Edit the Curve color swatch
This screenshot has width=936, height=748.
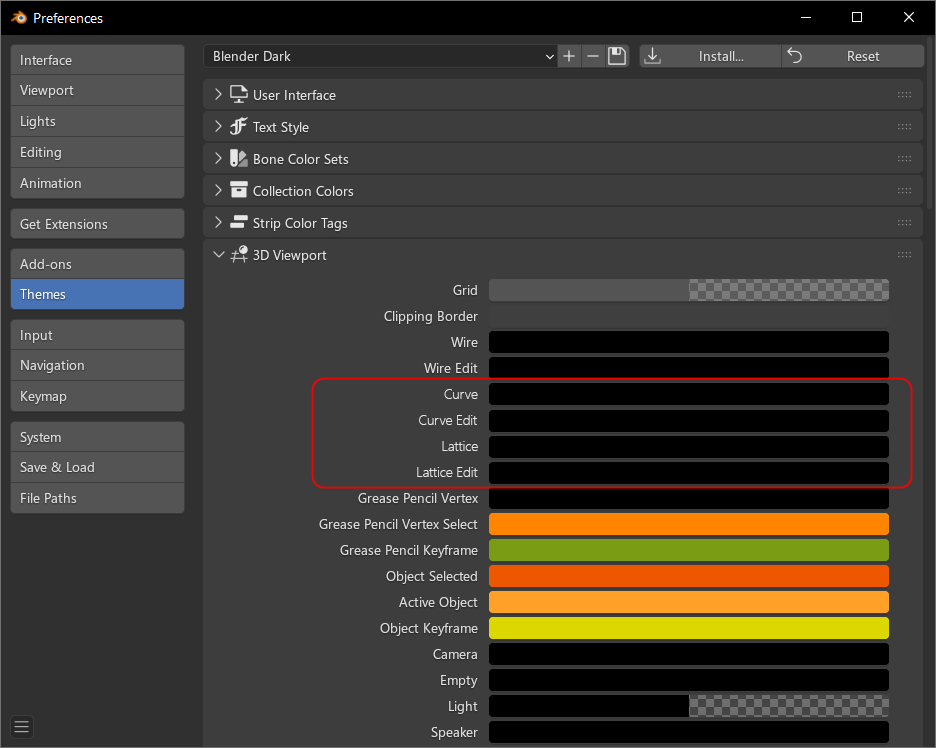pos(689,394)
